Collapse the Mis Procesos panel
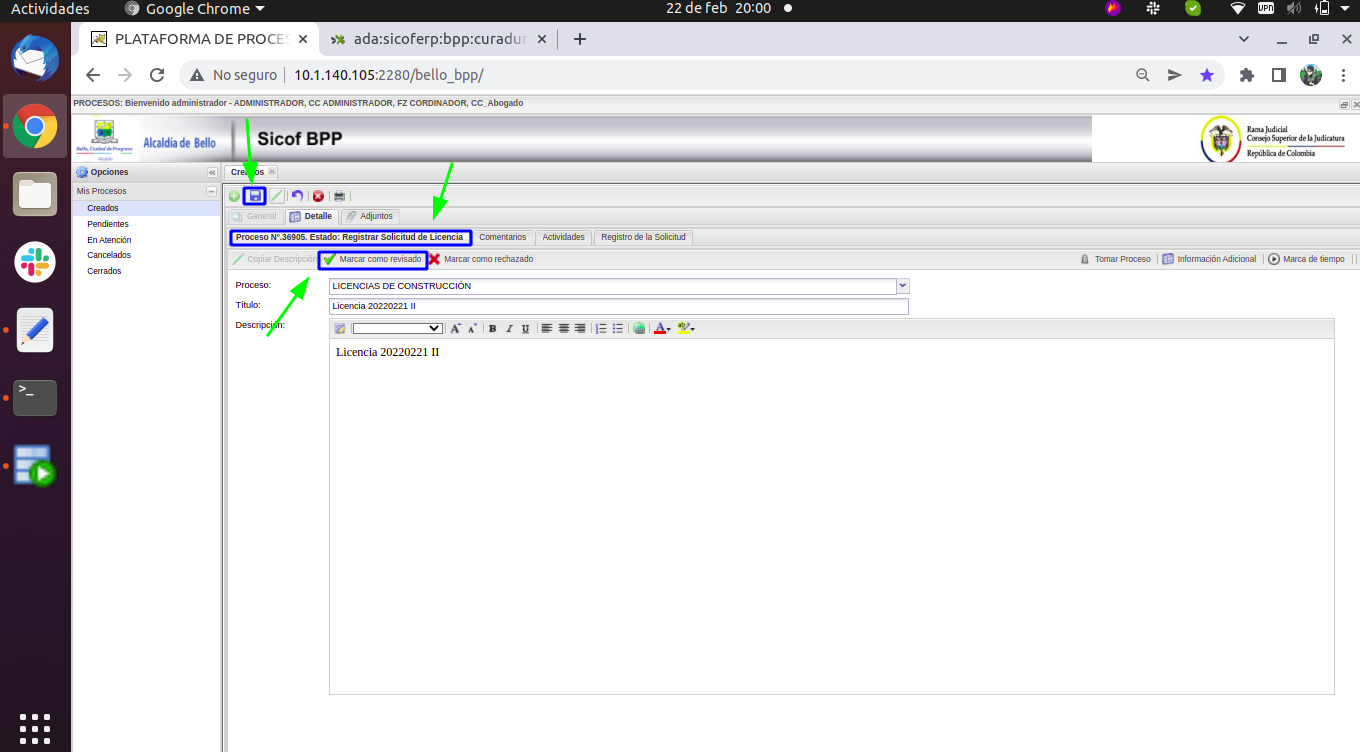Screen dimensions: 1360x752 [211, 191]
